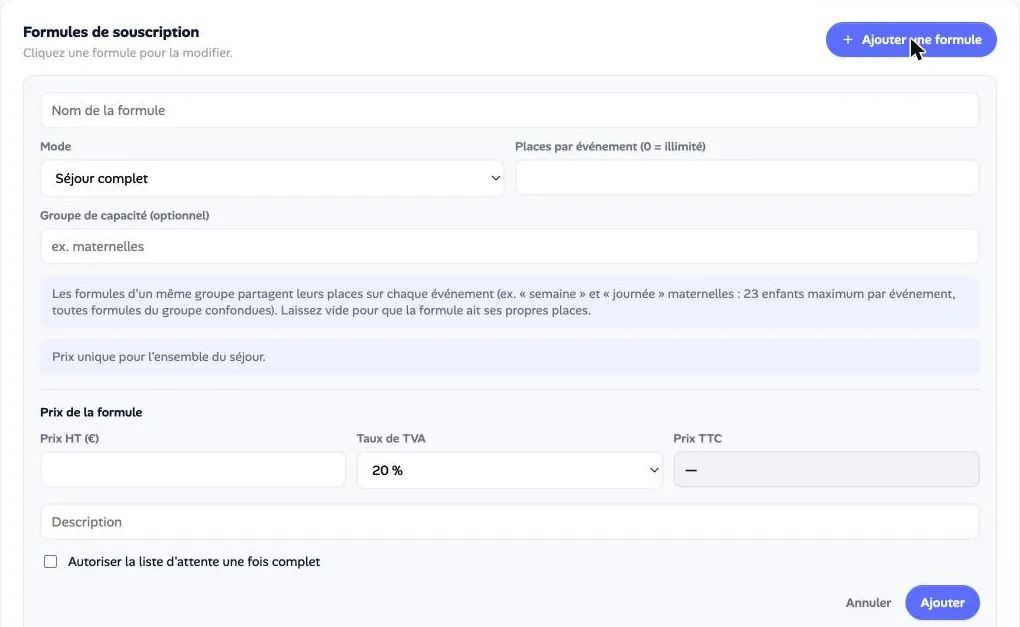Click the "Cliquez une formule pour la modifier." hint

point(128,53)
